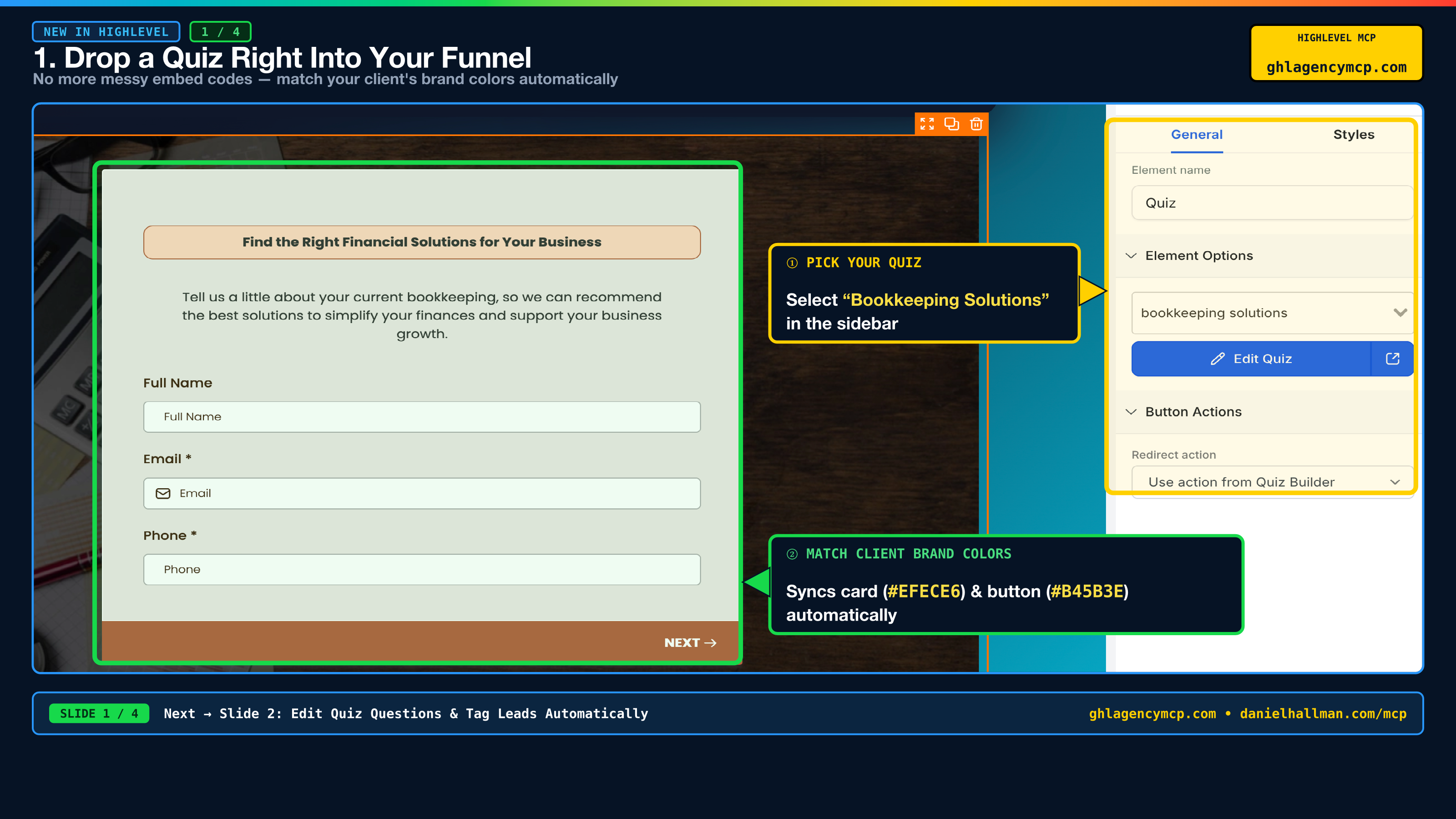
Task: Click the ghlagencymcp.com text in yellow badge
Action: [1336, 67]
